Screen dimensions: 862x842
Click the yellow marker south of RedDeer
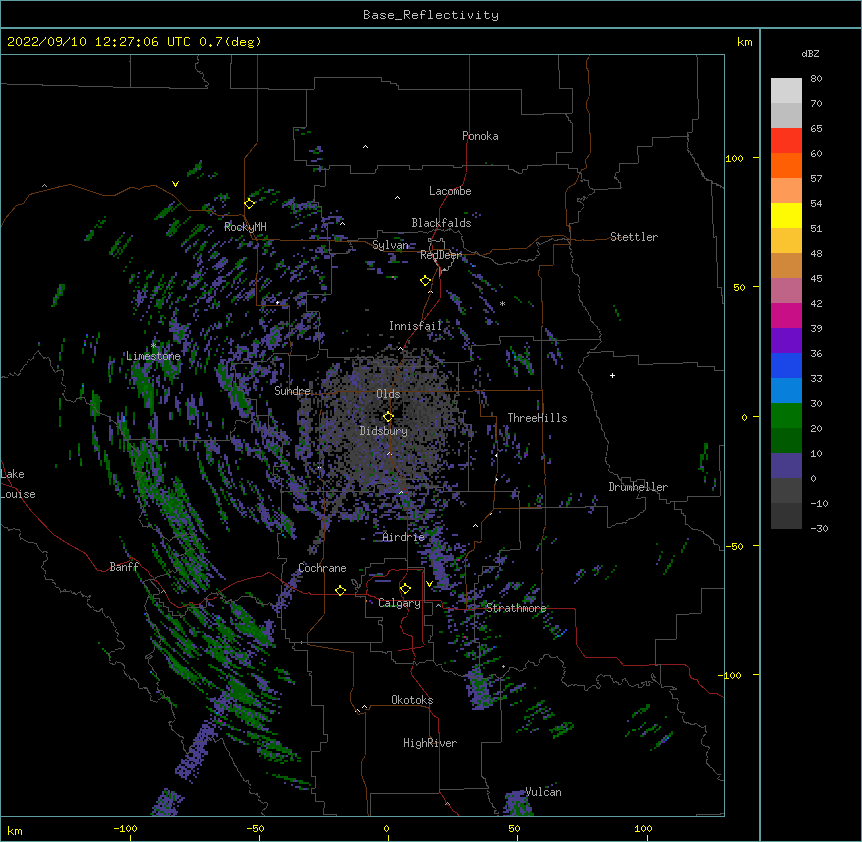tap(425, 280)
